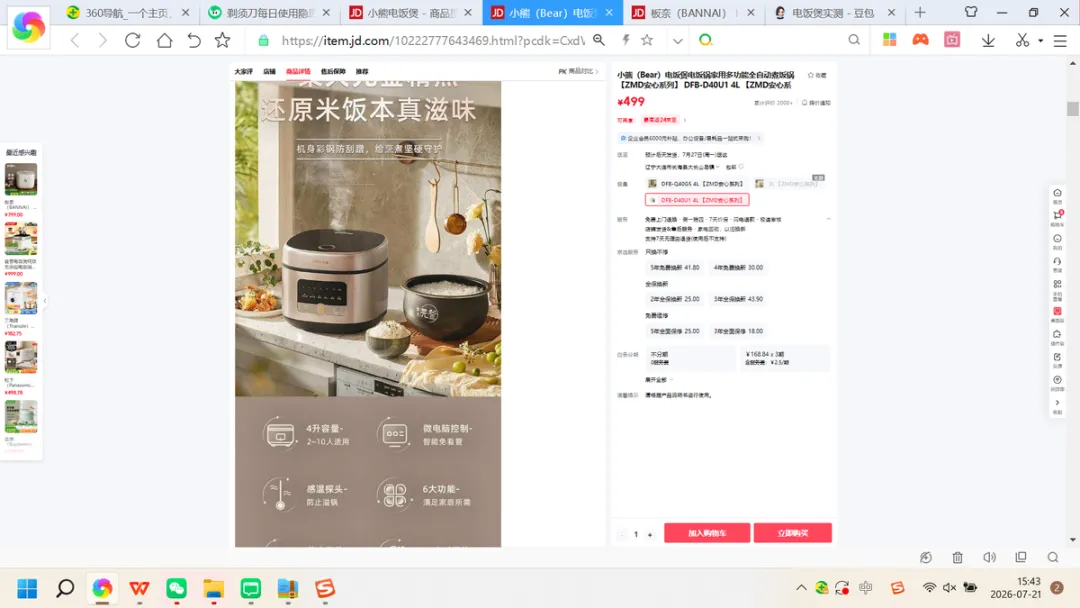1080x608 pixels.
Task: Open PK 商品对比 link
Action: point(578,72)
